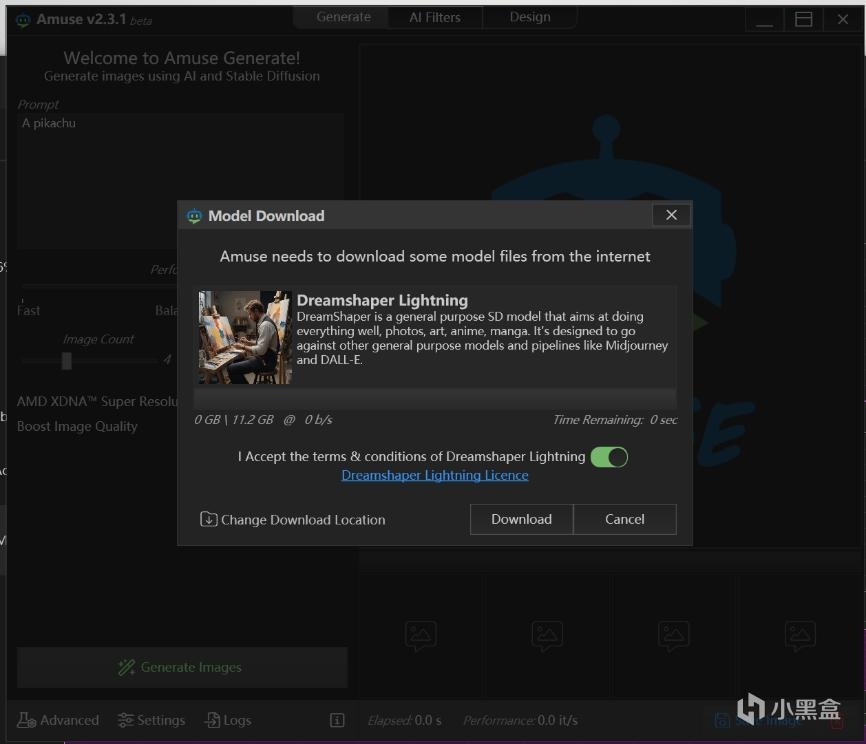This screenshot has width=866, height=744.
Task: Click the Amuse logo in title bar
Action: tap(23, 20)
